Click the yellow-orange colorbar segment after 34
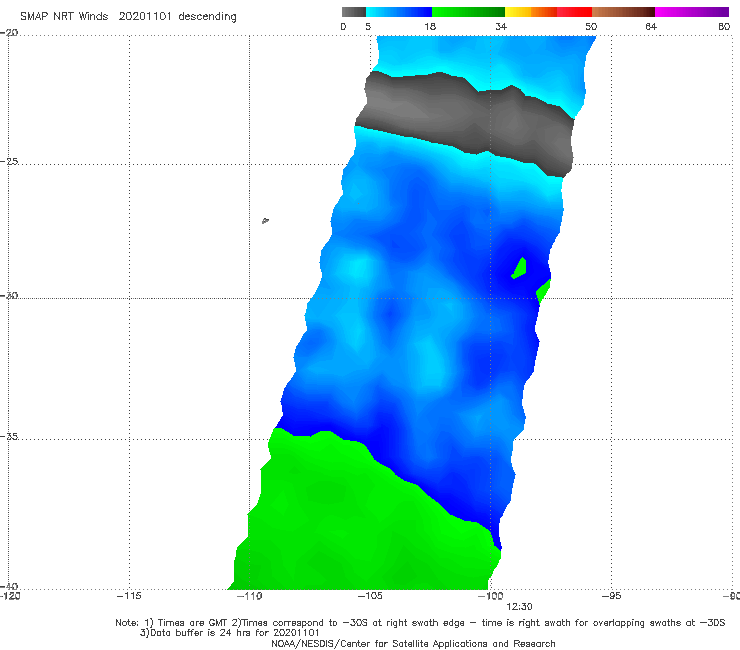Screen dimensions: 740x650 [x=531, y=12]
